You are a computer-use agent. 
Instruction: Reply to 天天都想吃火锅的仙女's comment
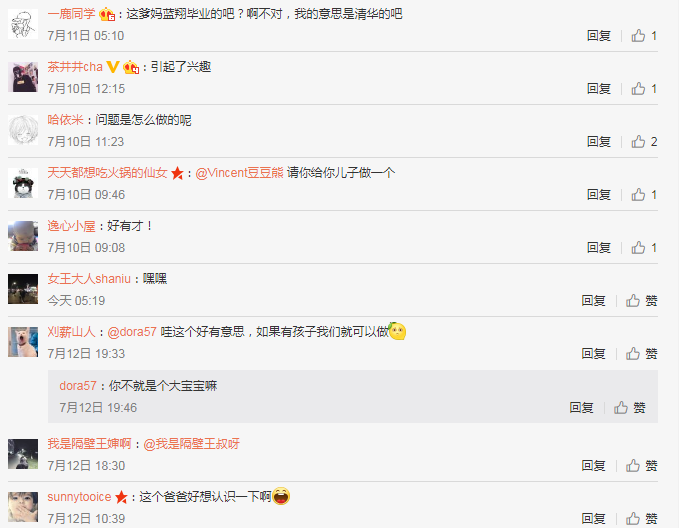coord(598,195)
